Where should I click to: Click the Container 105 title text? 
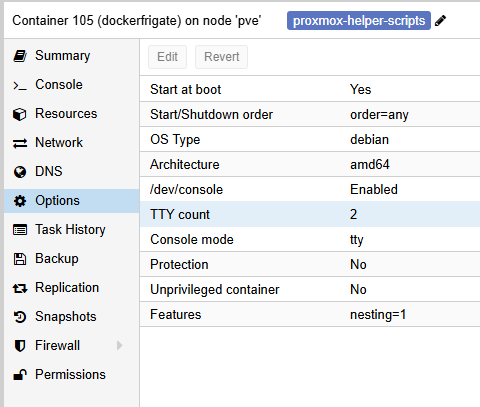[137, 21]
